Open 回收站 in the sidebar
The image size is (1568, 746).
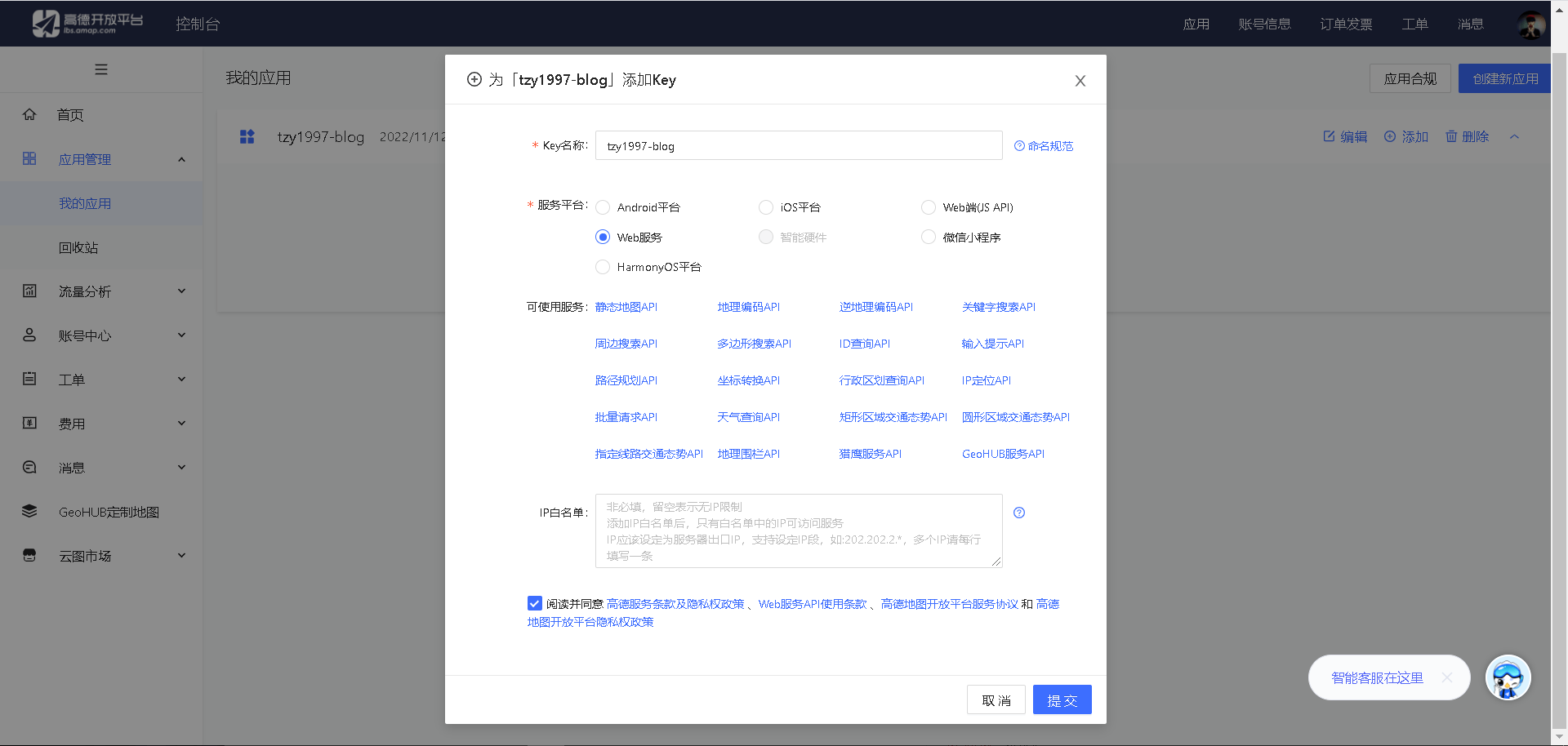click(78, 247)
